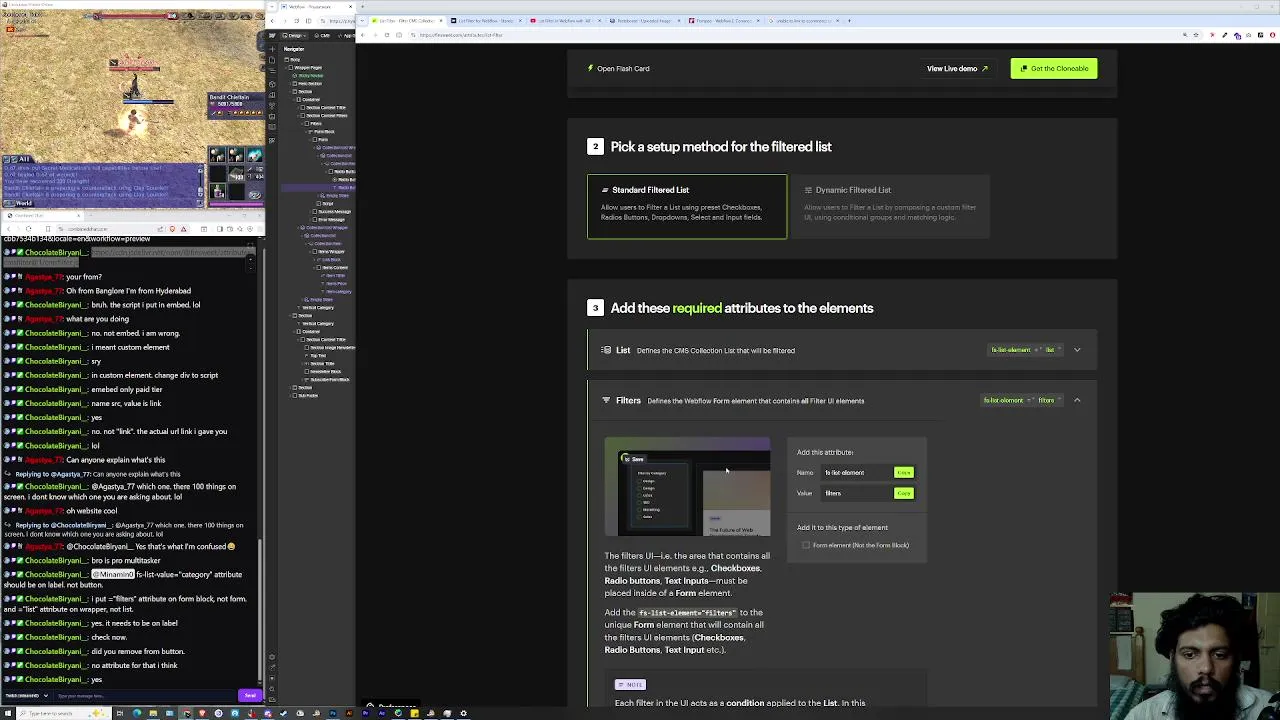Expand the List attribute row chevron

tap(1077, 350)
